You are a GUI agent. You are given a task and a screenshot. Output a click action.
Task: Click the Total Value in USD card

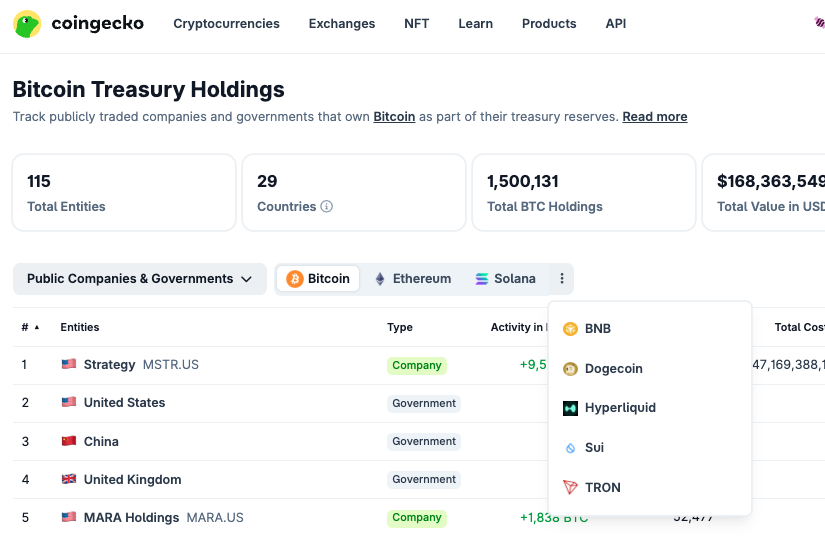764,192
